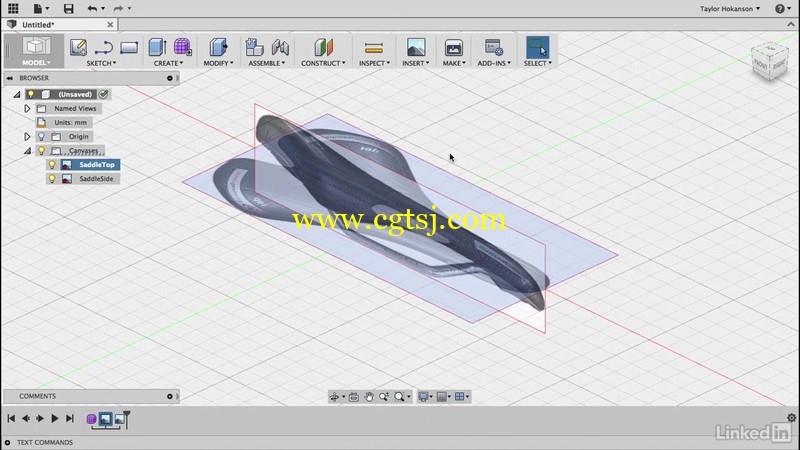Activate the Select tool
Viewport: 800px width, 450px height.
537,47
